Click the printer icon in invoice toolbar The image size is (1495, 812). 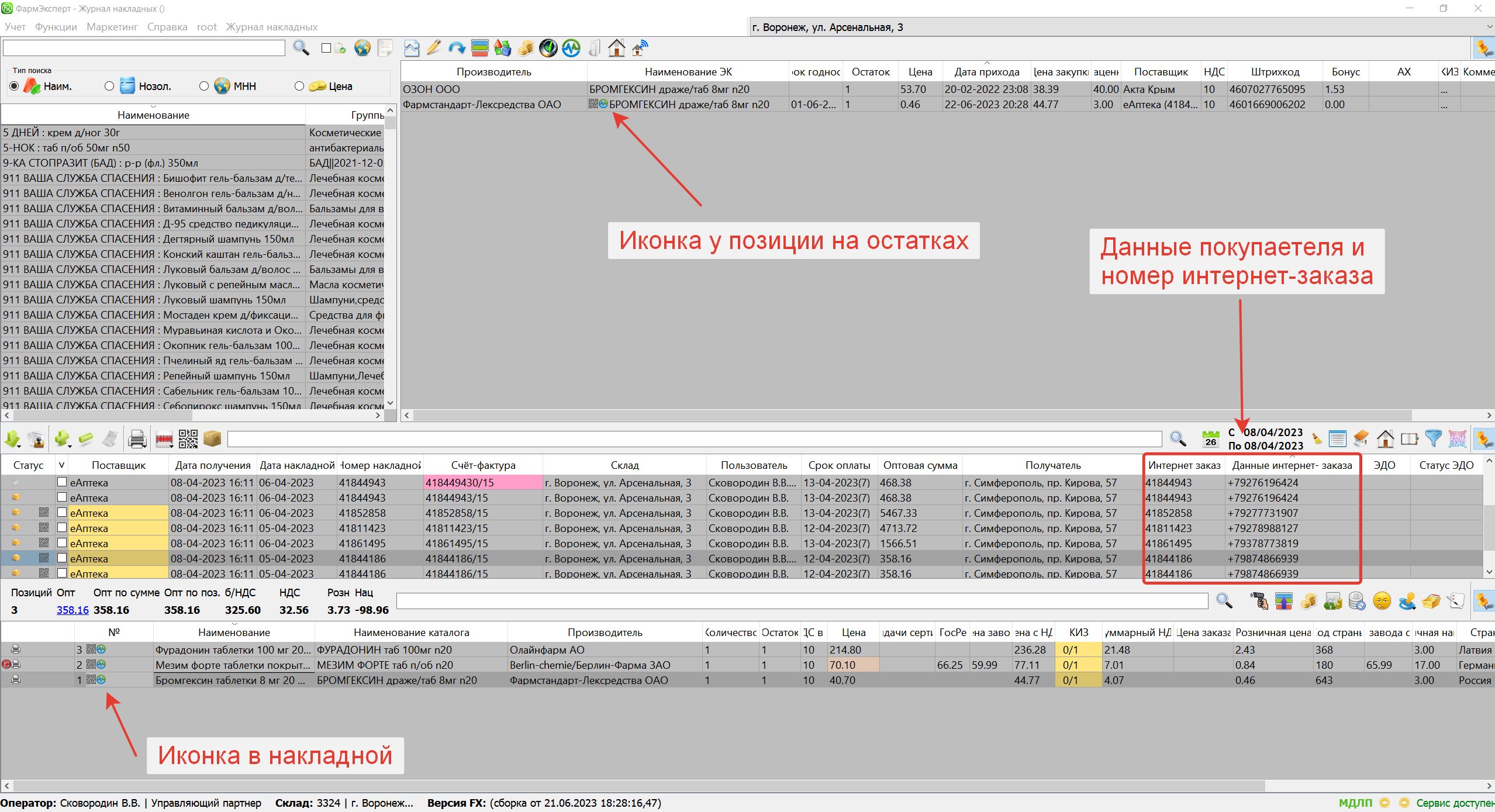point(137,438)
